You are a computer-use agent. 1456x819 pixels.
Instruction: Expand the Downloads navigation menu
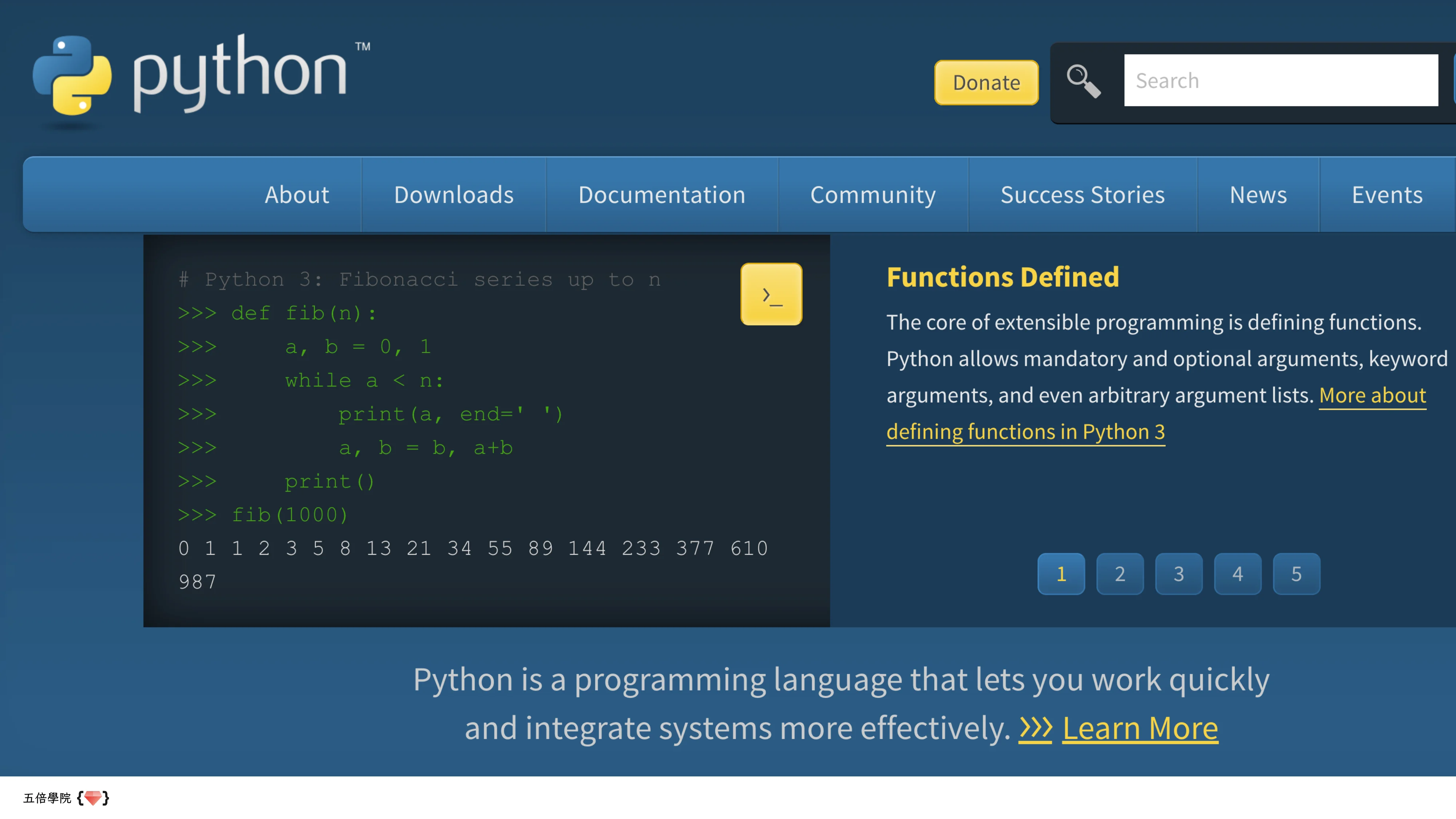pyautogui.click(x=454, y=194)
